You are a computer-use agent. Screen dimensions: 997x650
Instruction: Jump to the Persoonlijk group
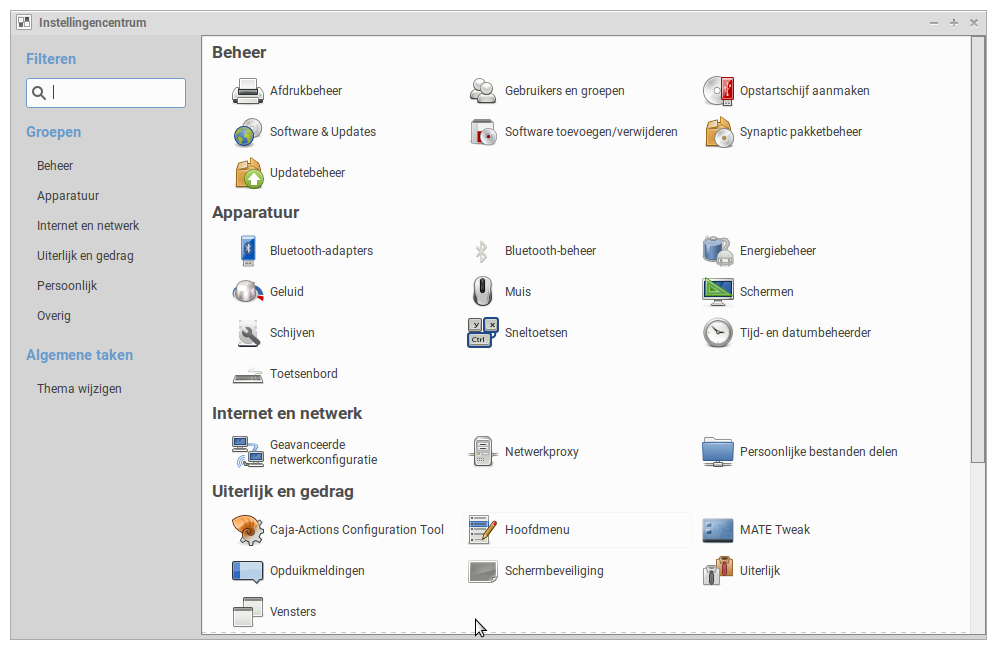67,286
